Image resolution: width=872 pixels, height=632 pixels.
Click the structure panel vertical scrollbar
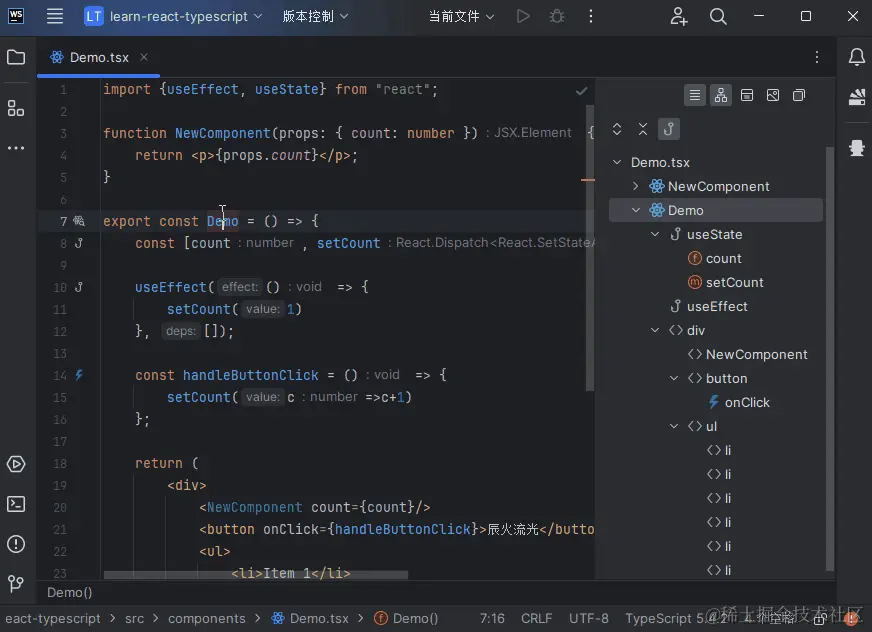[830, 359]
